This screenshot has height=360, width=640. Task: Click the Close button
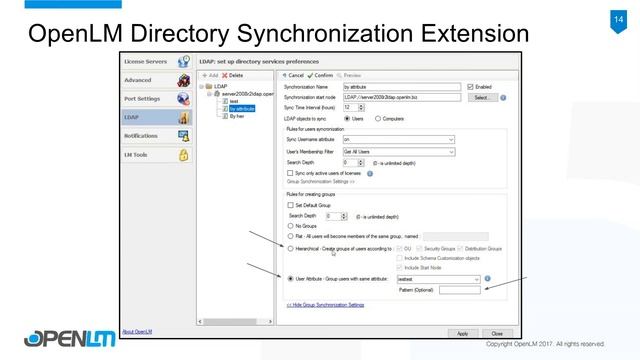tap(497, 333)
